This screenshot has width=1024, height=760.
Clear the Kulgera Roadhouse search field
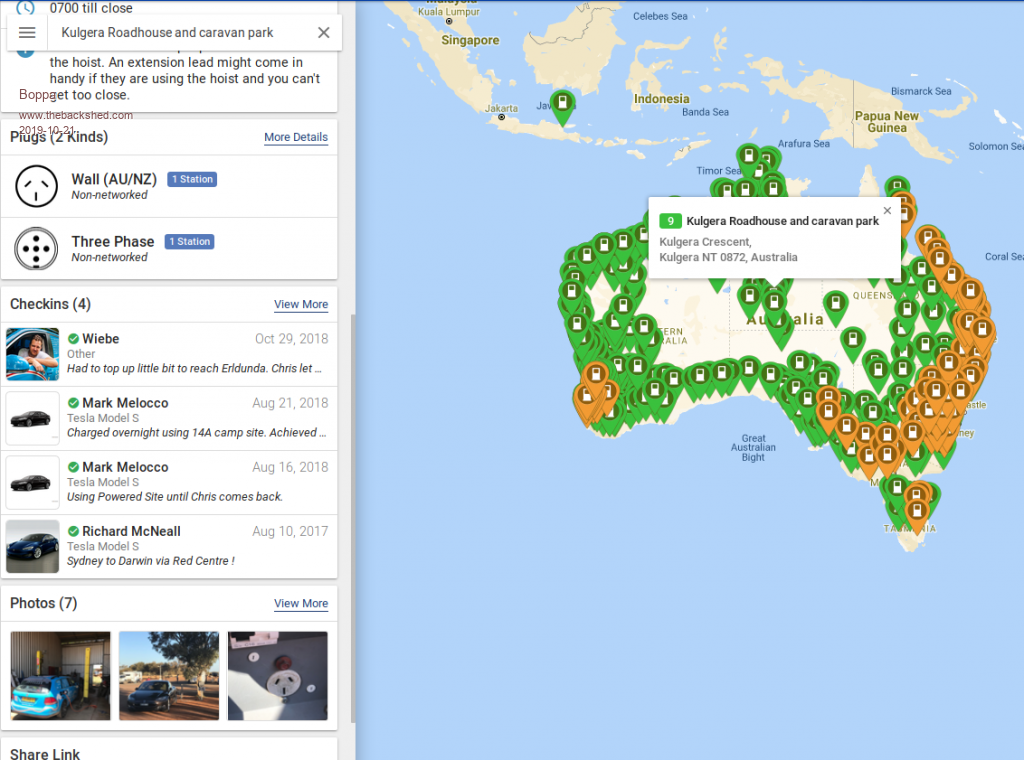tap(323, 33)
